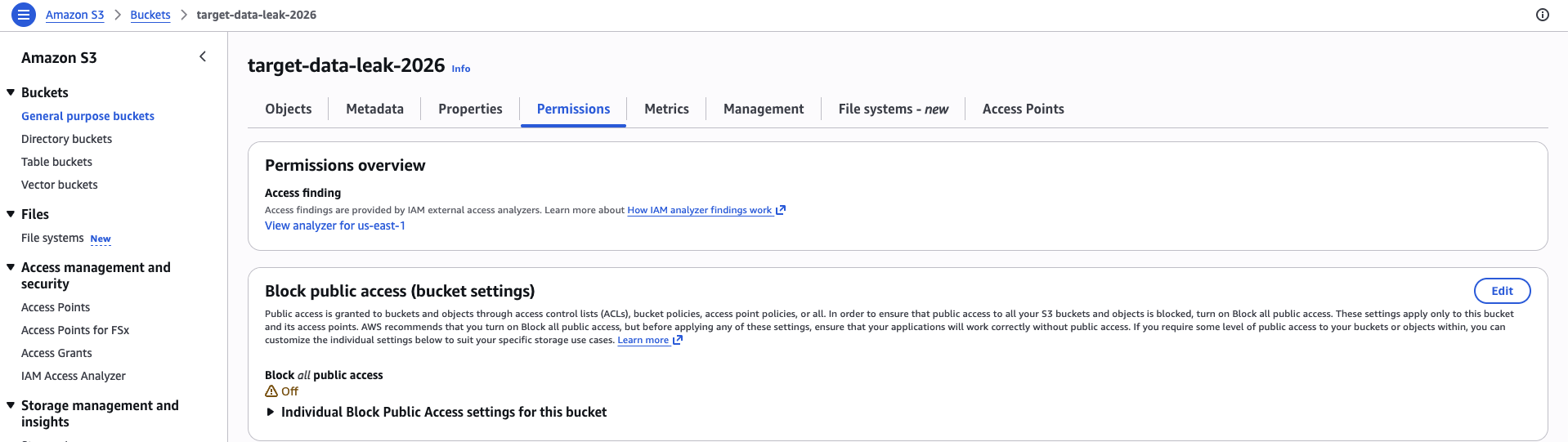Collapse Storage management and insights section

11,405
